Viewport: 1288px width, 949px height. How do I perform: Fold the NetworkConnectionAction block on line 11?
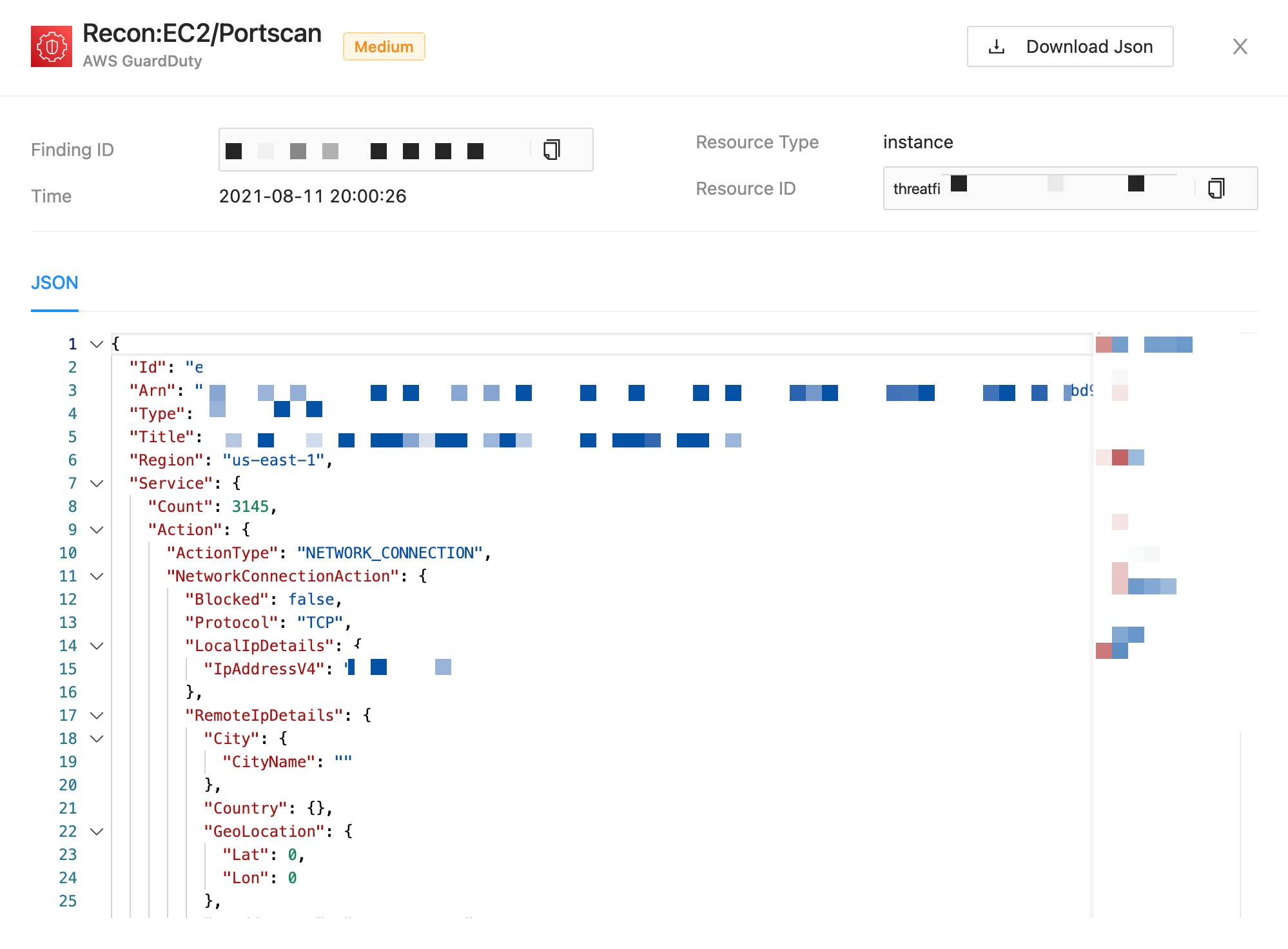click(x=97, y=576)
